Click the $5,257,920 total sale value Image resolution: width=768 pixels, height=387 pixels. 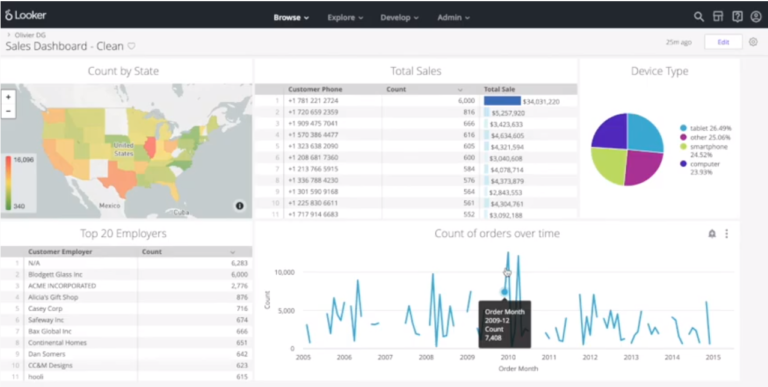[508, 113]
